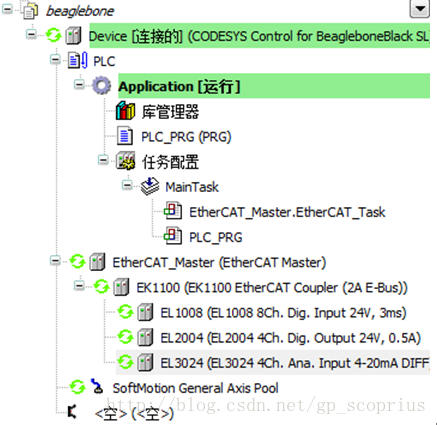This screenshot has height=425, width=437.
Task: Click the Application gear icon
Action: [102, 86]
